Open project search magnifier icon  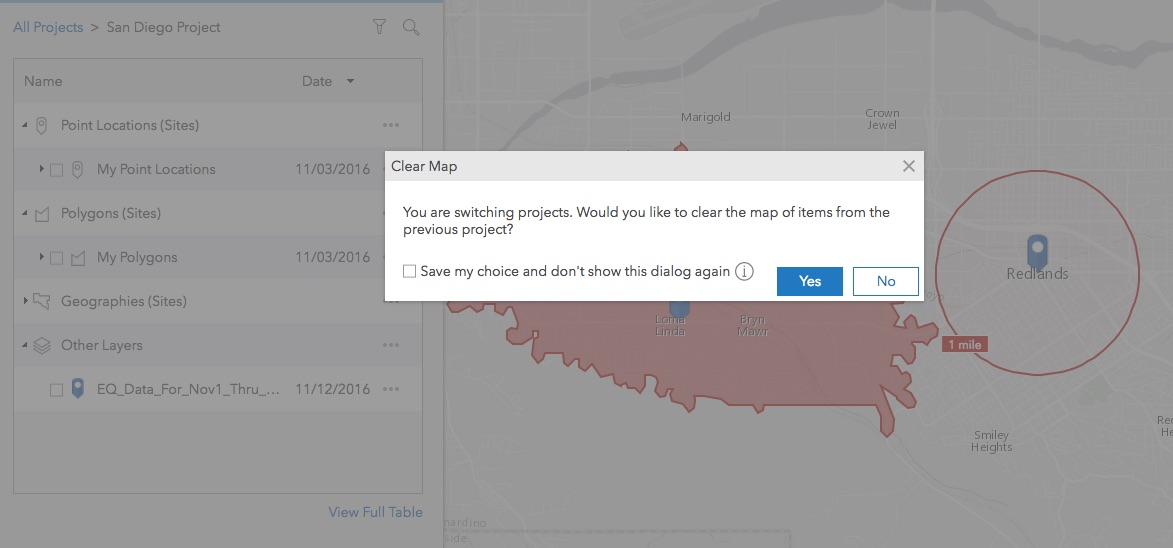pyautogui.click(x=411, y=27)
